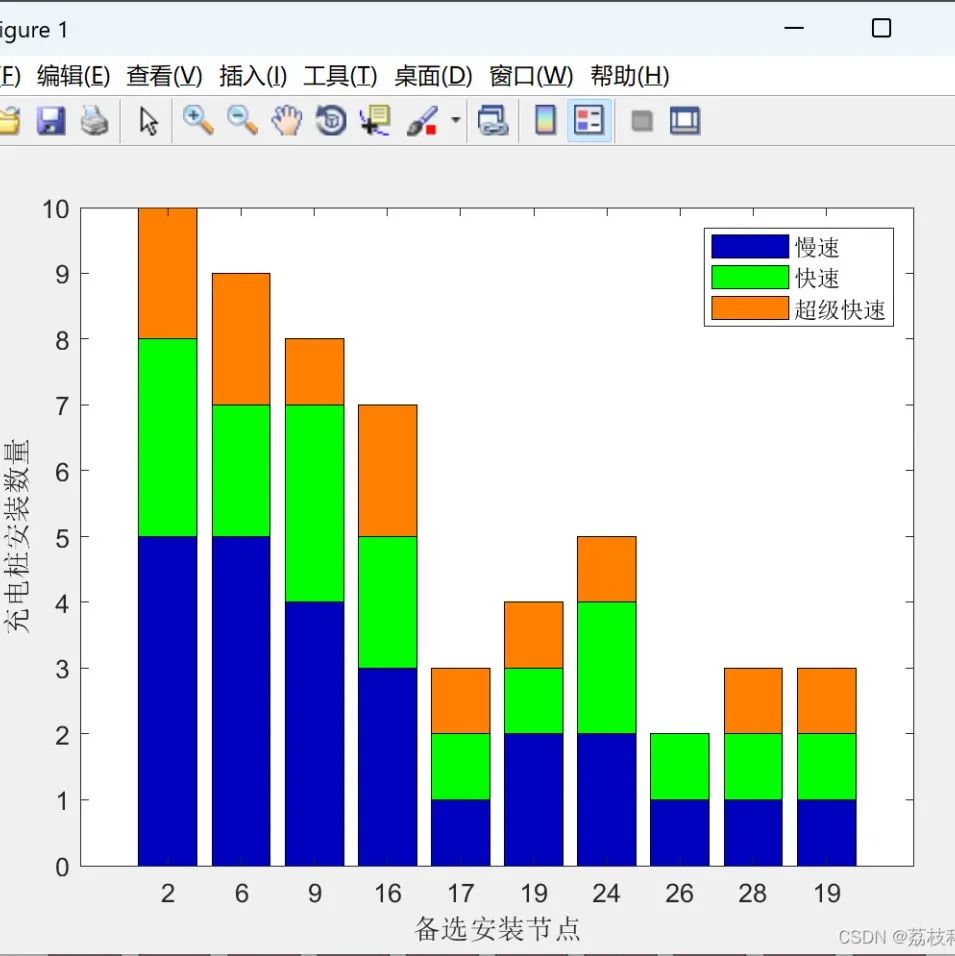Open the 插入(I) menu
955x956 pixels.
point(253,76)
